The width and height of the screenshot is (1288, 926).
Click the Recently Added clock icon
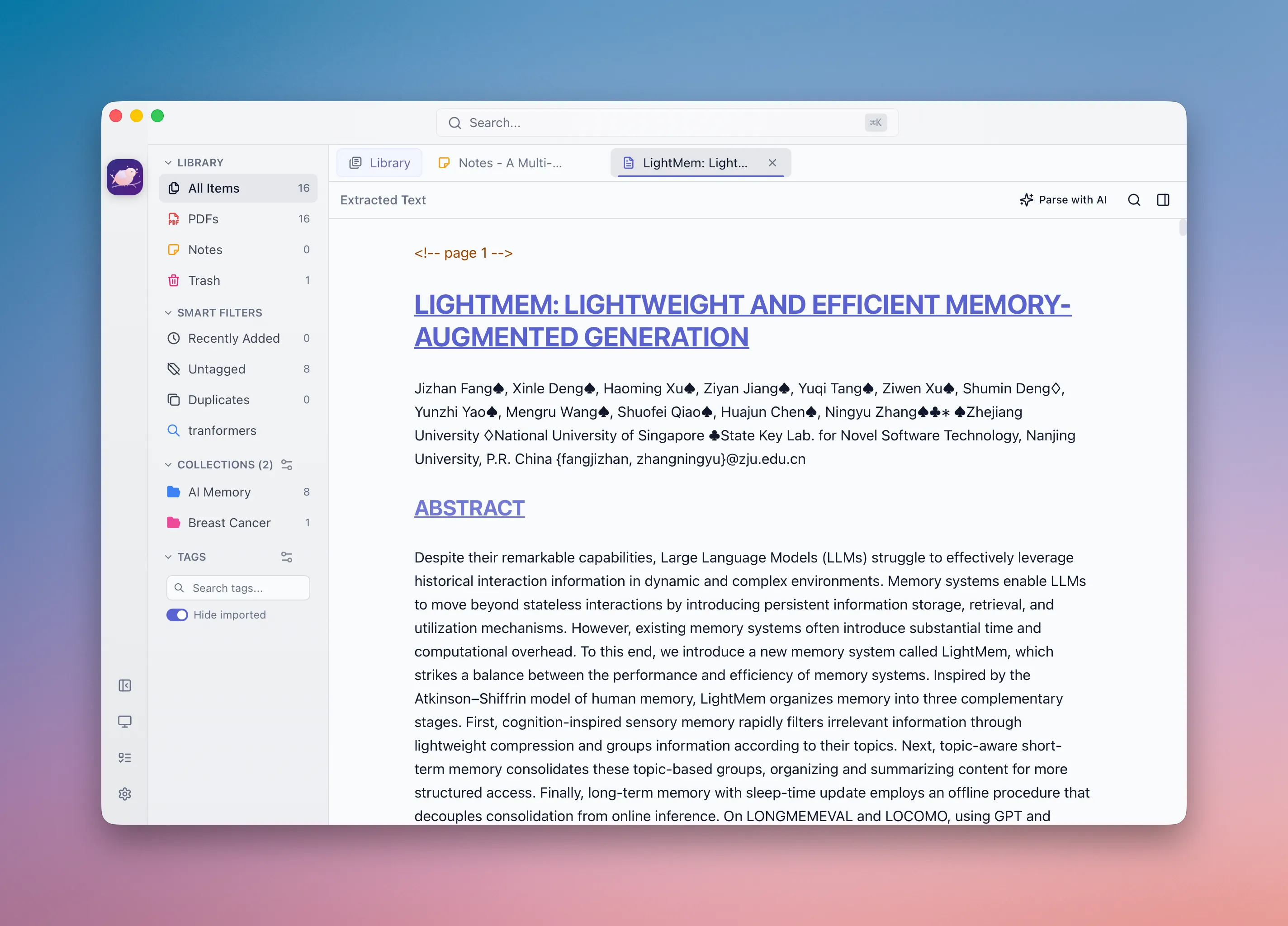[x=174, y=338]
